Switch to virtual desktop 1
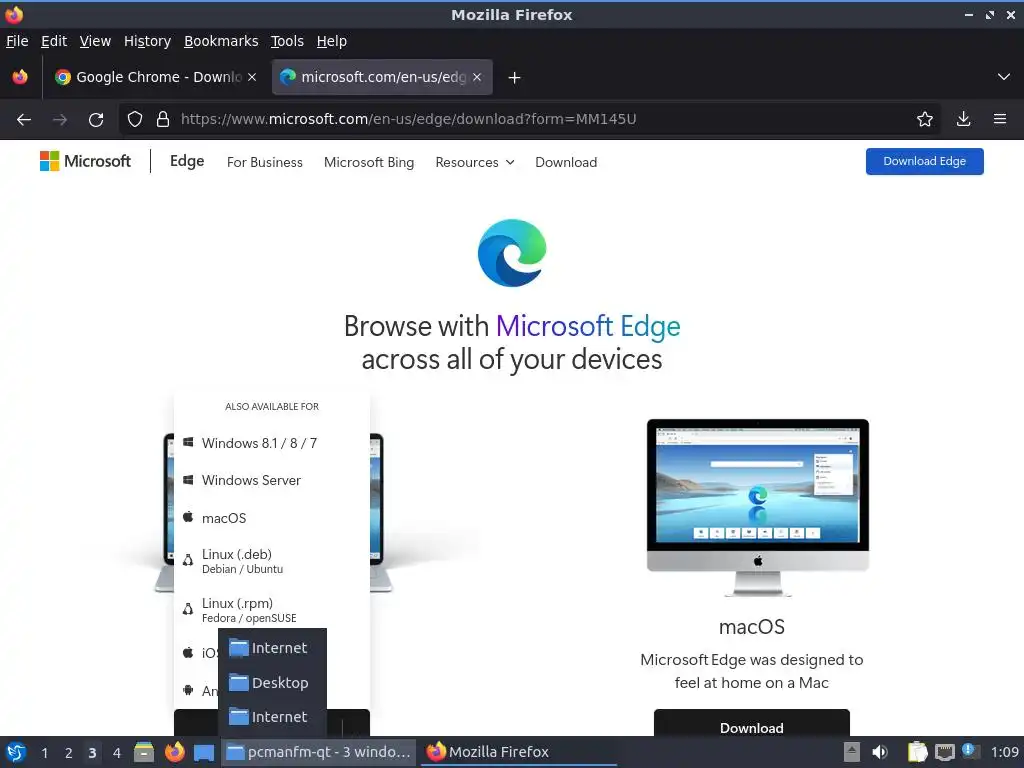Viewport: 1024px width, 768px height. coord(44,753)
